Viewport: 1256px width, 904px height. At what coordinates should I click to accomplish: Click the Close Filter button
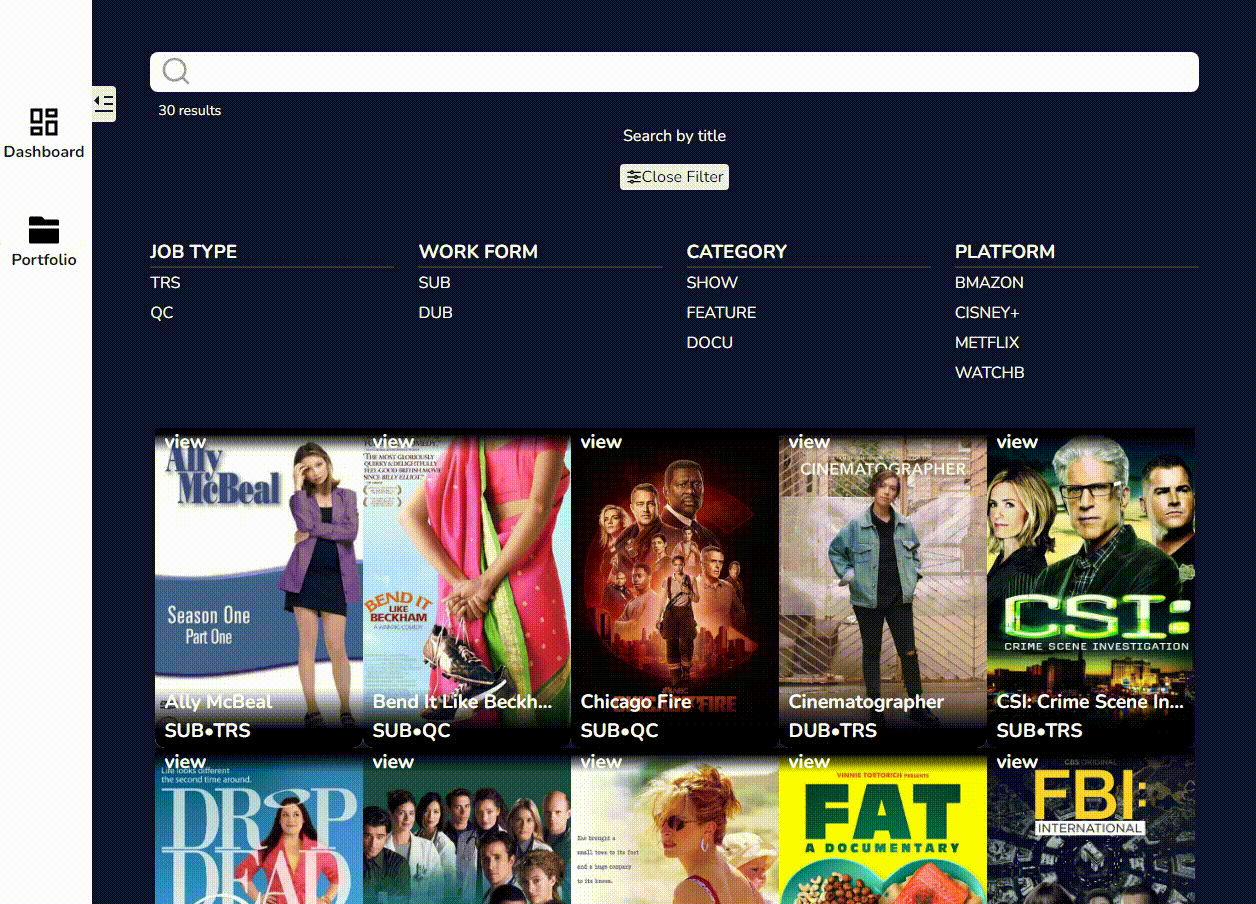point(674,177)
